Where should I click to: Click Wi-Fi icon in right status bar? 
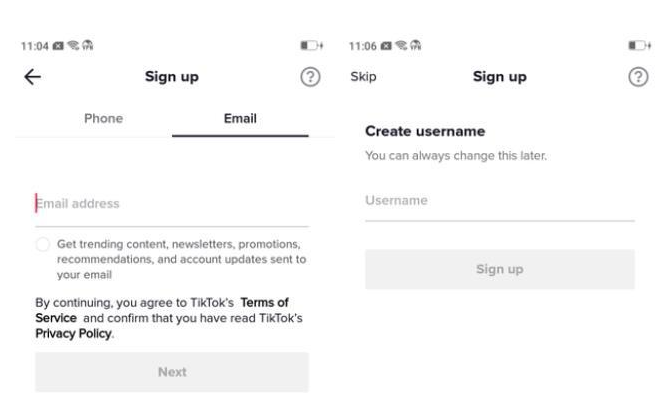point(404,46)
